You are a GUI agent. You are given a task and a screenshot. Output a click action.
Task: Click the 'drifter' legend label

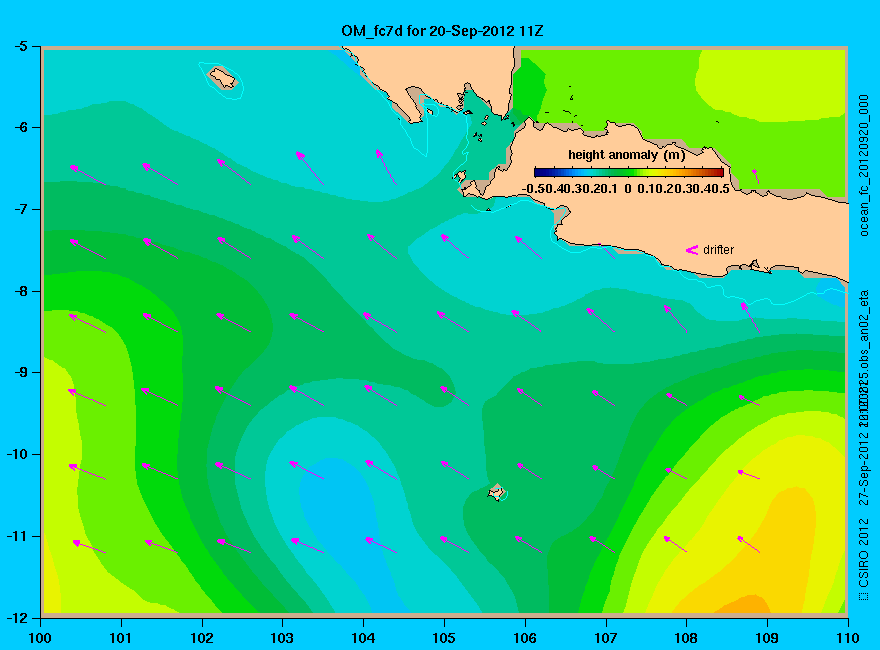(x=718, y=250)
